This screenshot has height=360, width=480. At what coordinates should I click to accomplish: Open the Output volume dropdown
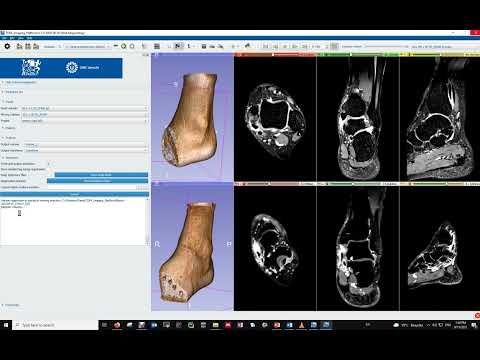click(86, 144)
